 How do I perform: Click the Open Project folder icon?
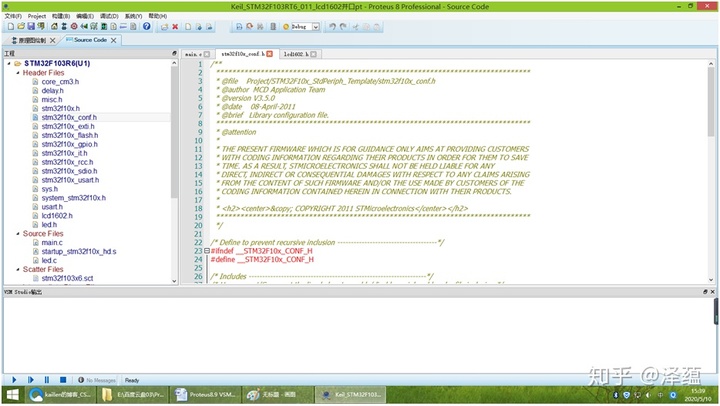coord(21,27)
